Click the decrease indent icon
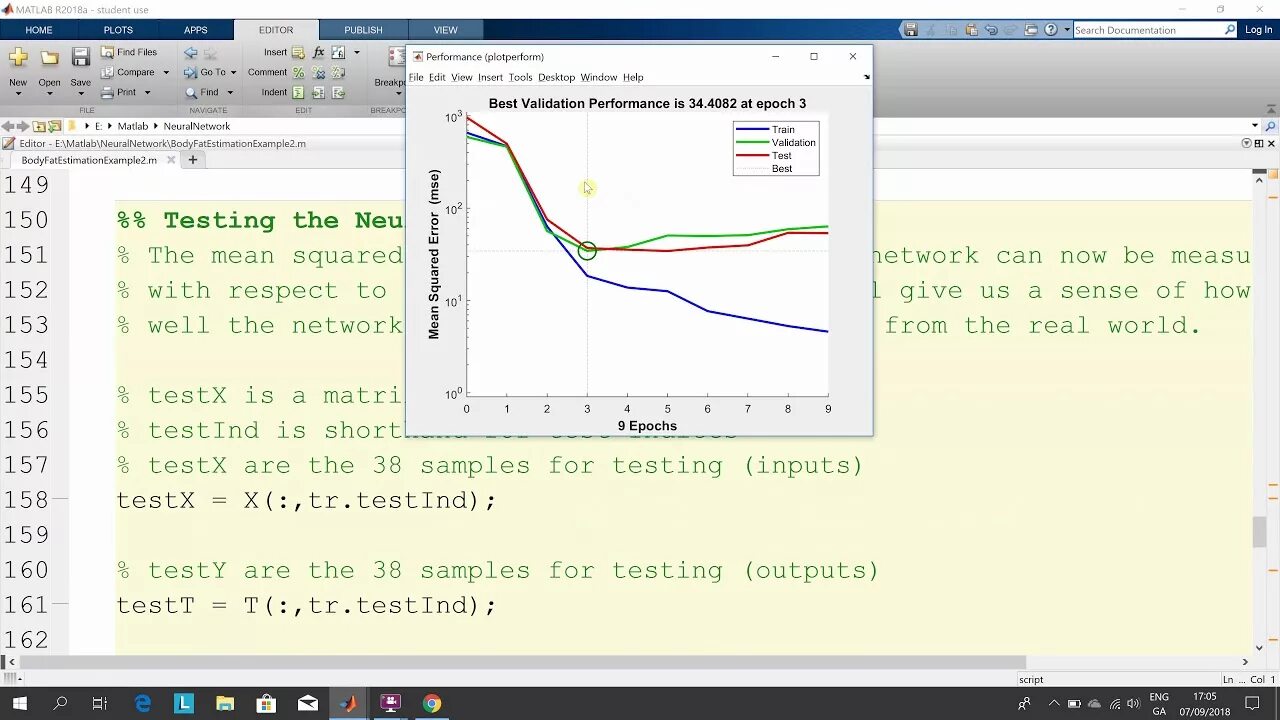 point(339,92)
